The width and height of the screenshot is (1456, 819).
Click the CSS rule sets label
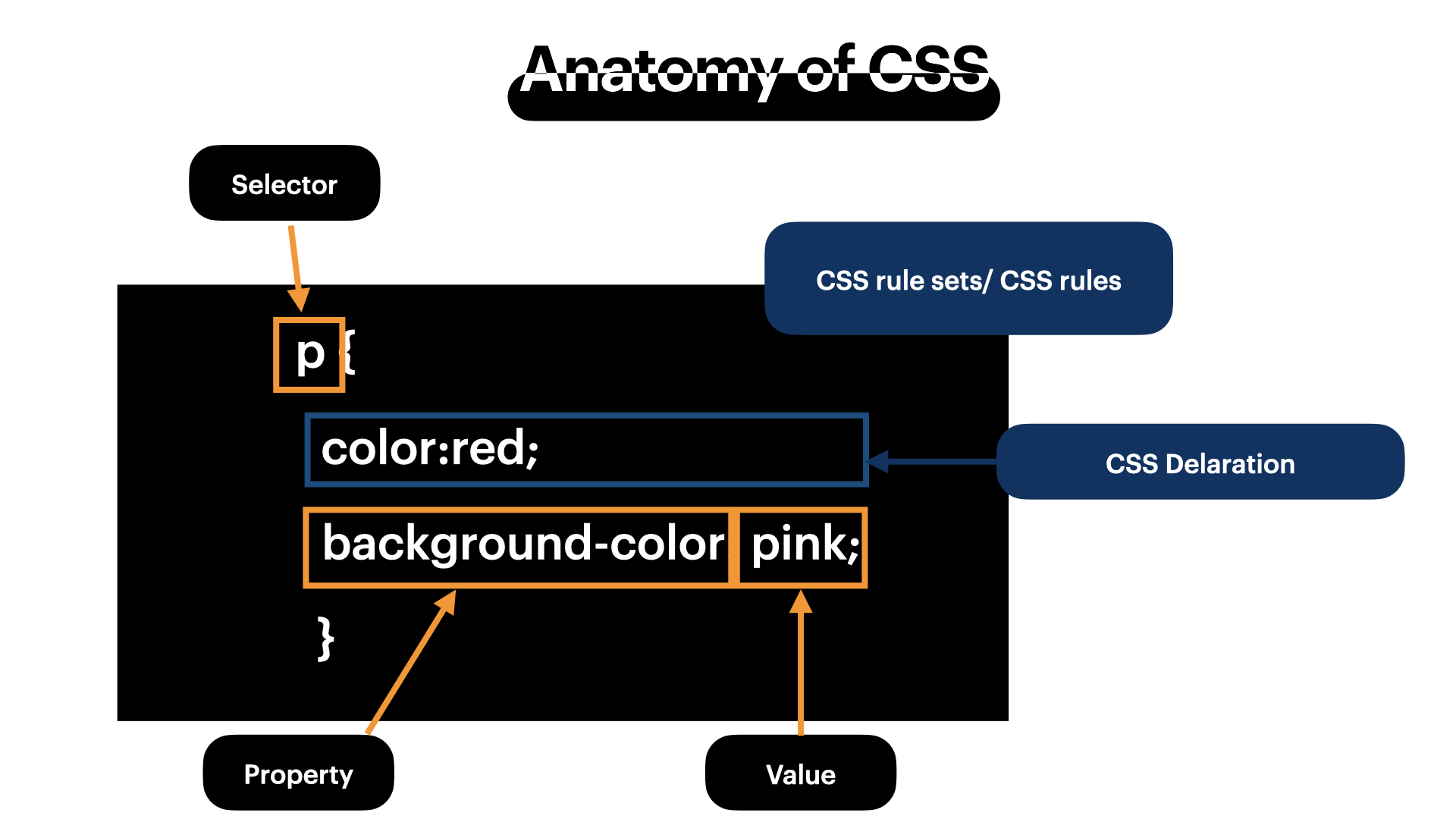coord(968,279)
